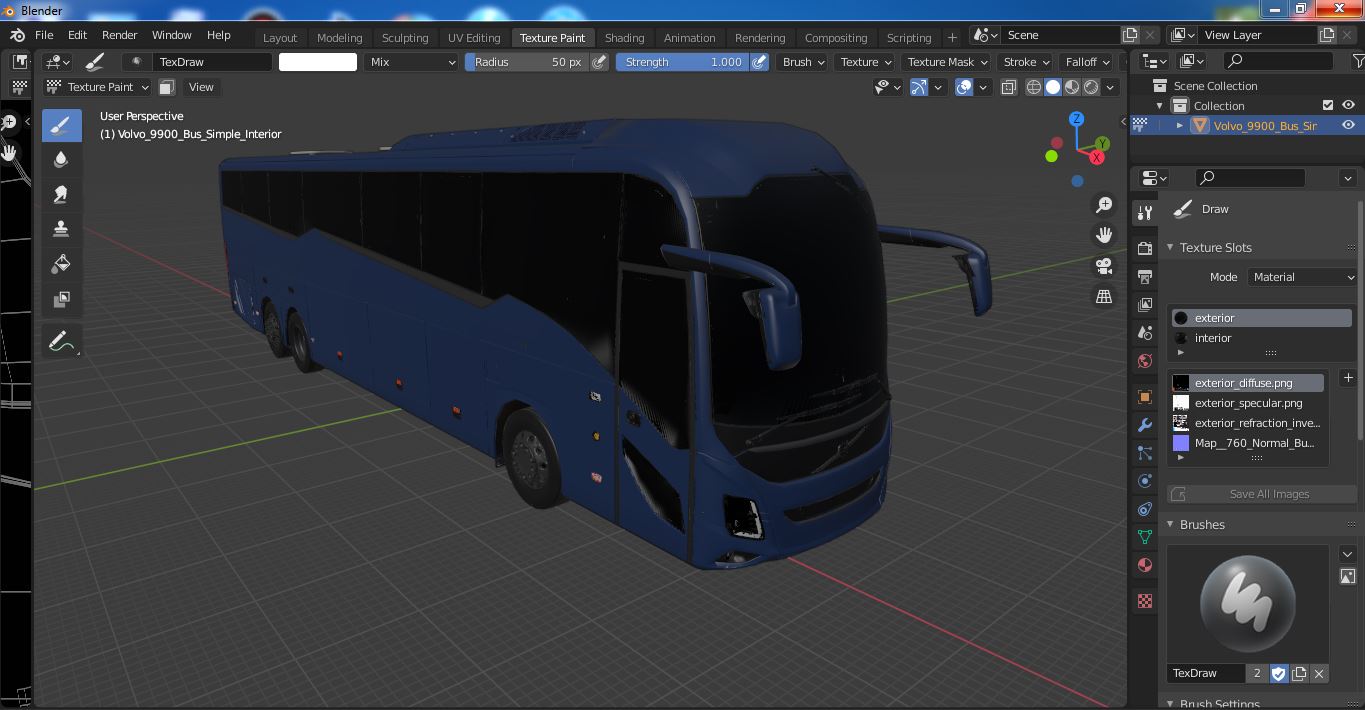
Task: Open the Edit menu
Action: [x=77, y=35]
